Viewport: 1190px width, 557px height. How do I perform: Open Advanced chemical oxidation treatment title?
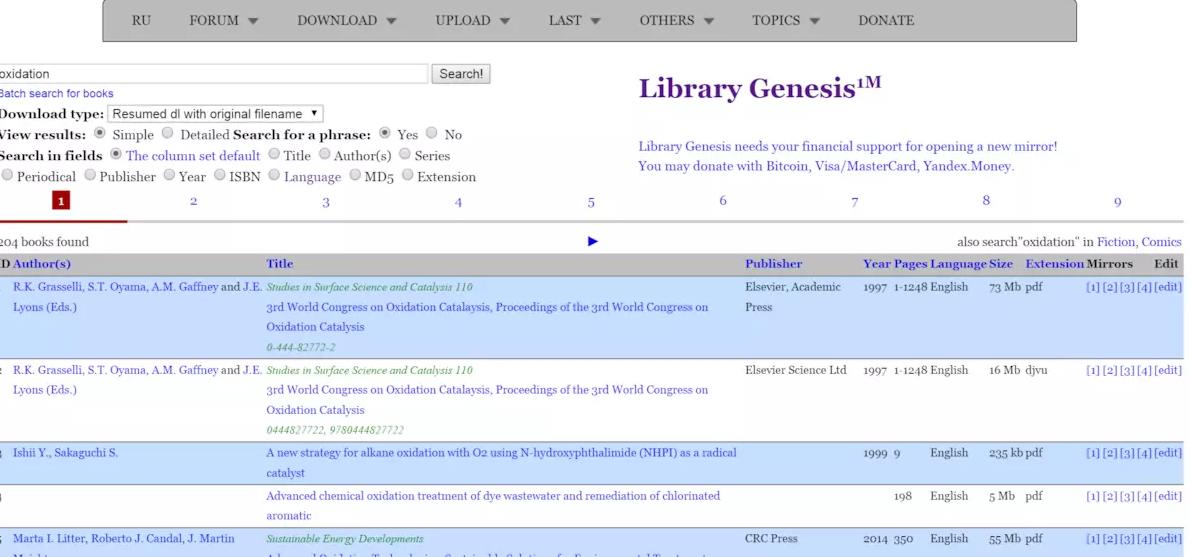tap(493, 505)
